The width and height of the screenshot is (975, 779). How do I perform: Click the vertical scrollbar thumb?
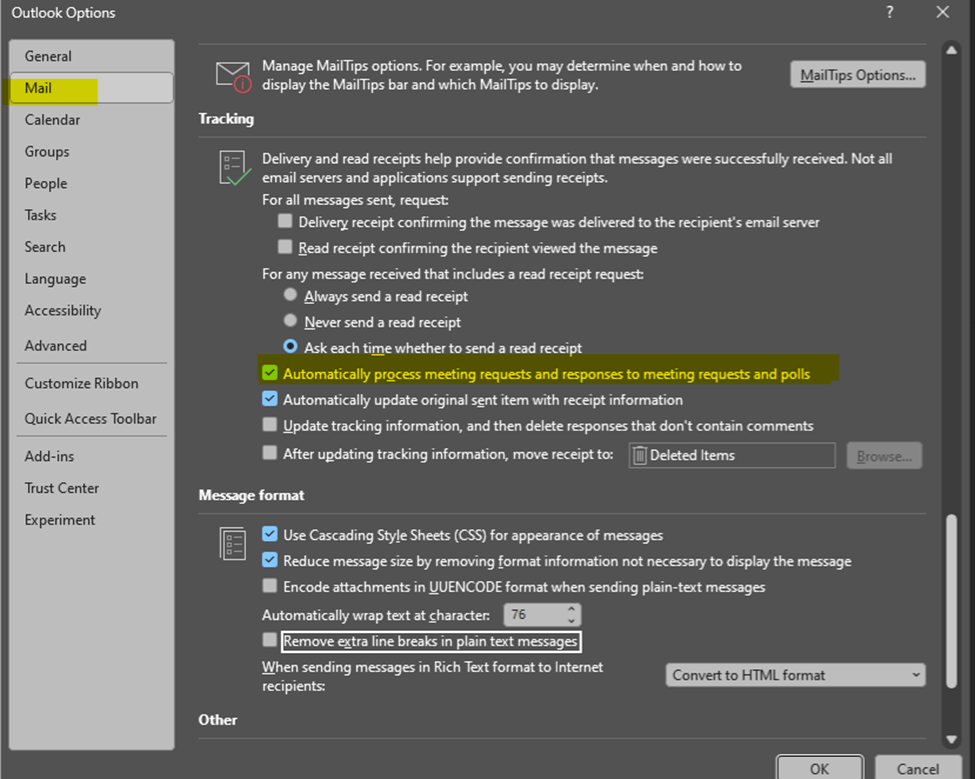(x=951, y=601)
